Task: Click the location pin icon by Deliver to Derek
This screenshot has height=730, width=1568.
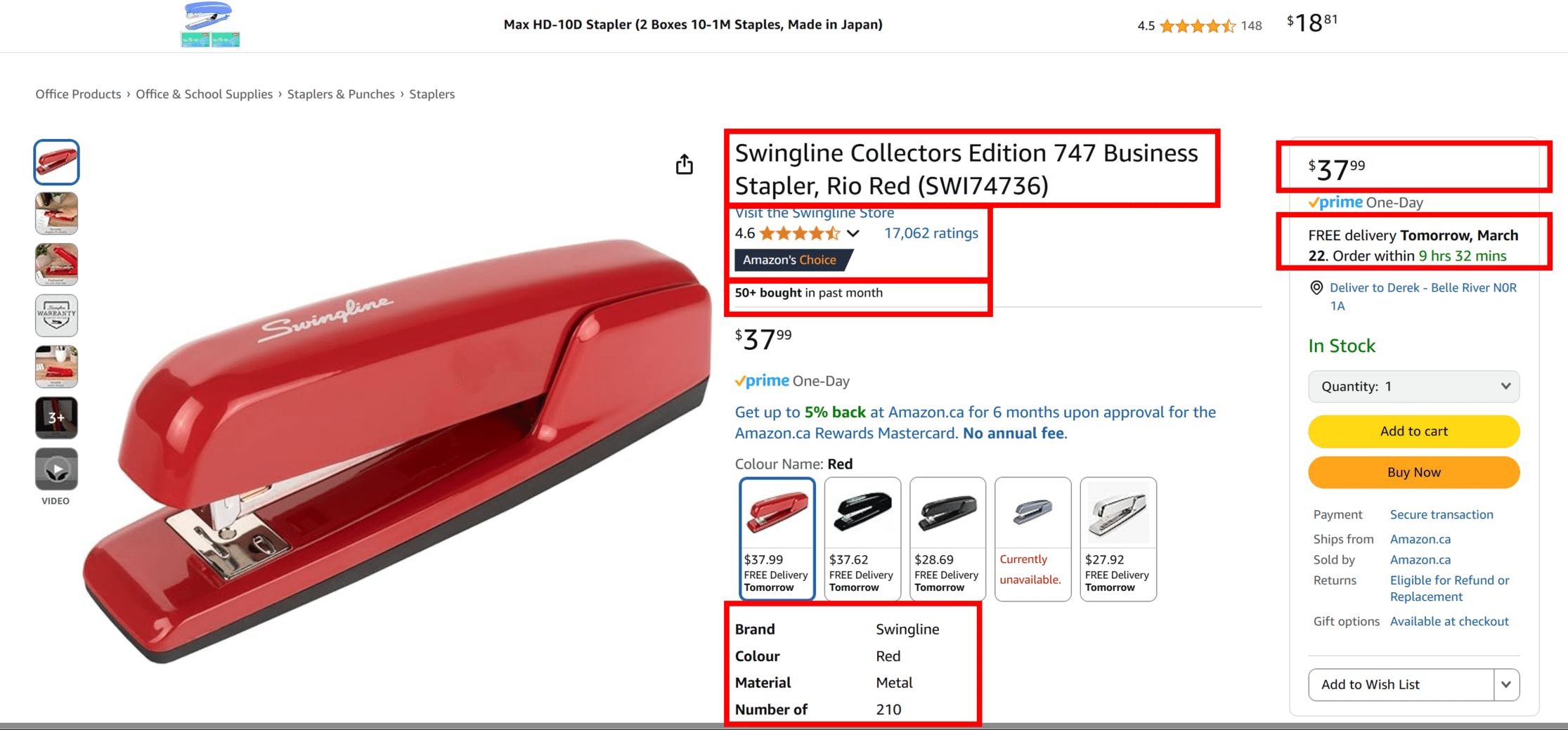Action: click(1316, 287)
